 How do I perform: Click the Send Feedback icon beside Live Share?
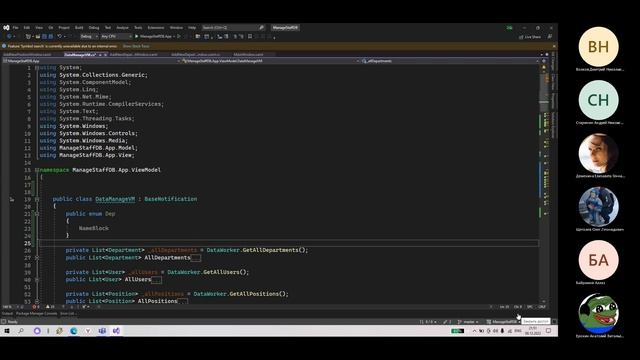(x=550, y=37)
